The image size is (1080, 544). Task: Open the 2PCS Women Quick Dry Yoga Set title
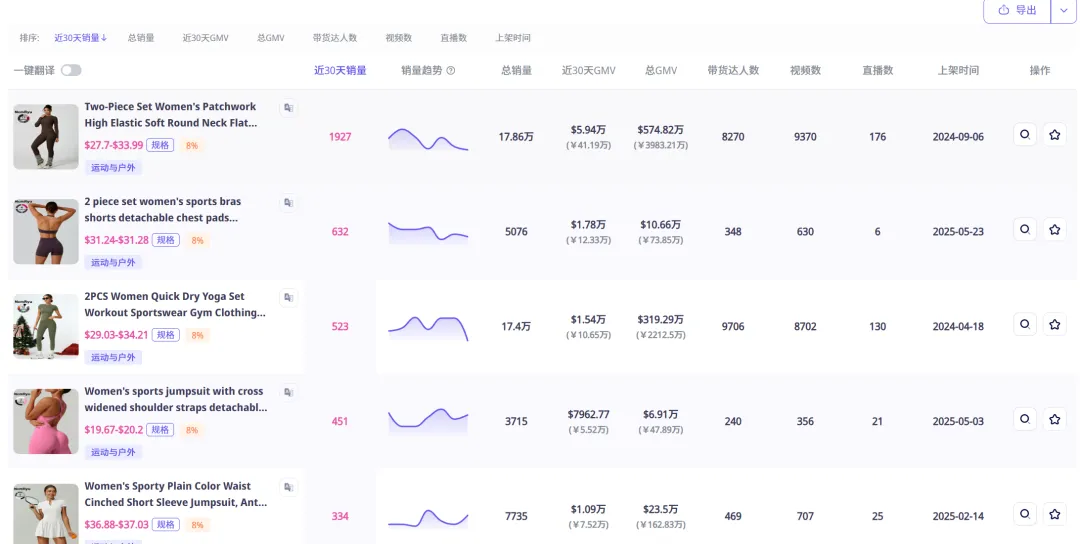(x=175, y=304)
